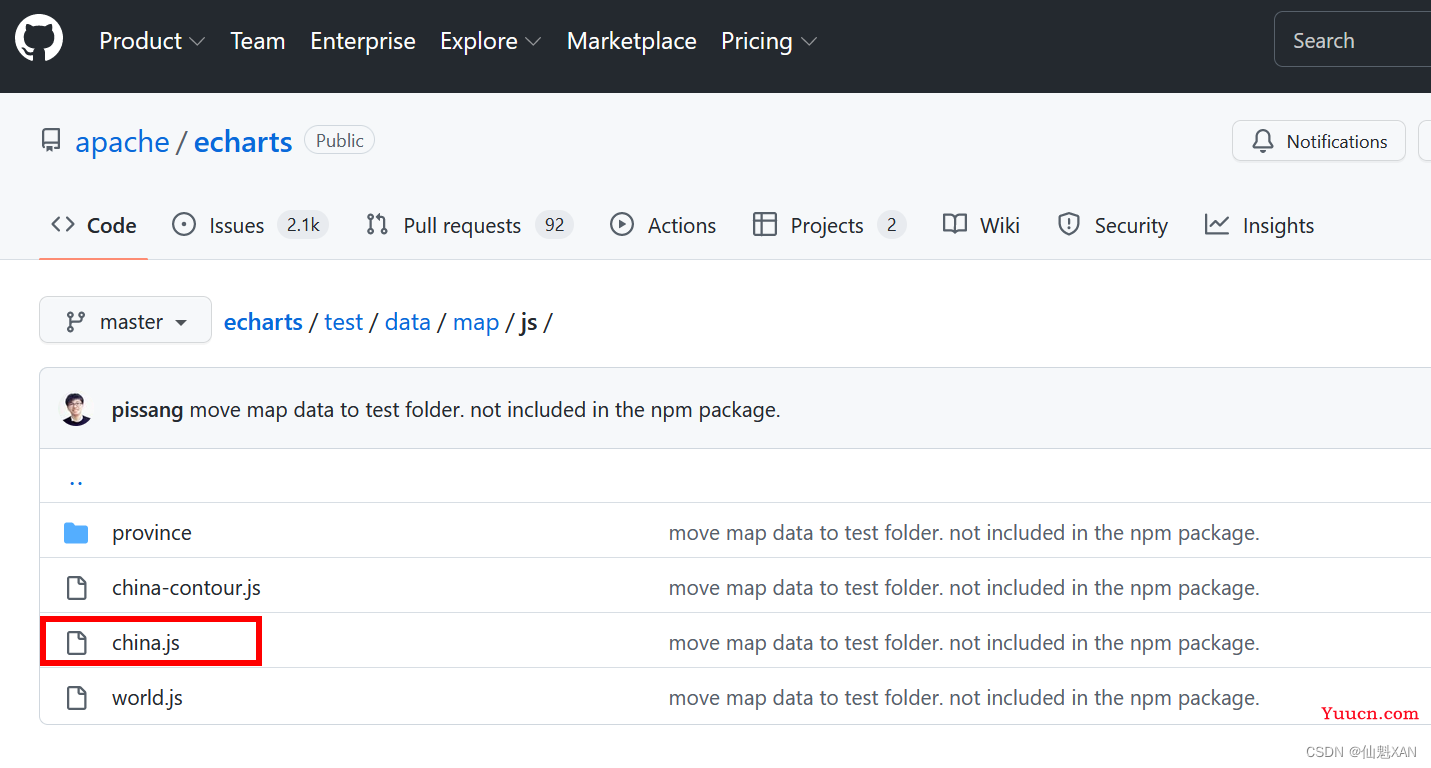This screenshot has width=1431, height=768.
Task: Open commit message in china.js row
Action: 964,643
